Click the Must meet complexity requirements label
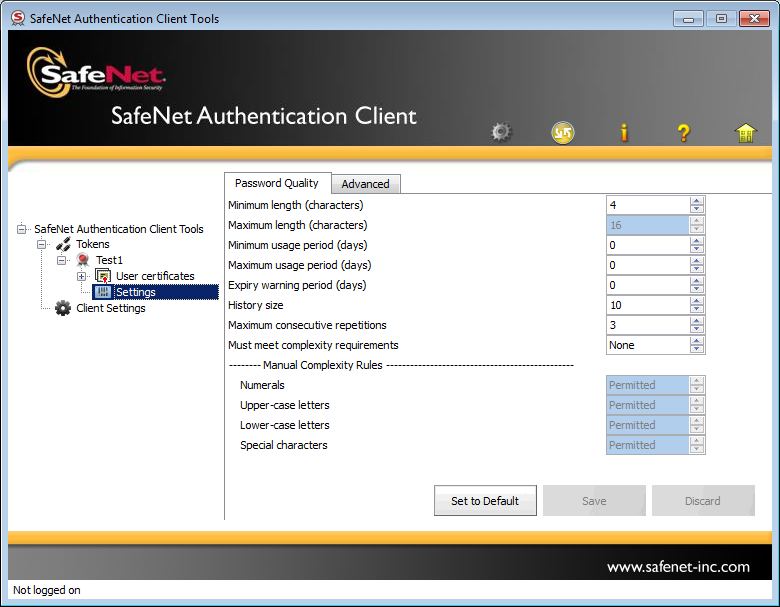This screenshot has width=780, height=607. 313,345
